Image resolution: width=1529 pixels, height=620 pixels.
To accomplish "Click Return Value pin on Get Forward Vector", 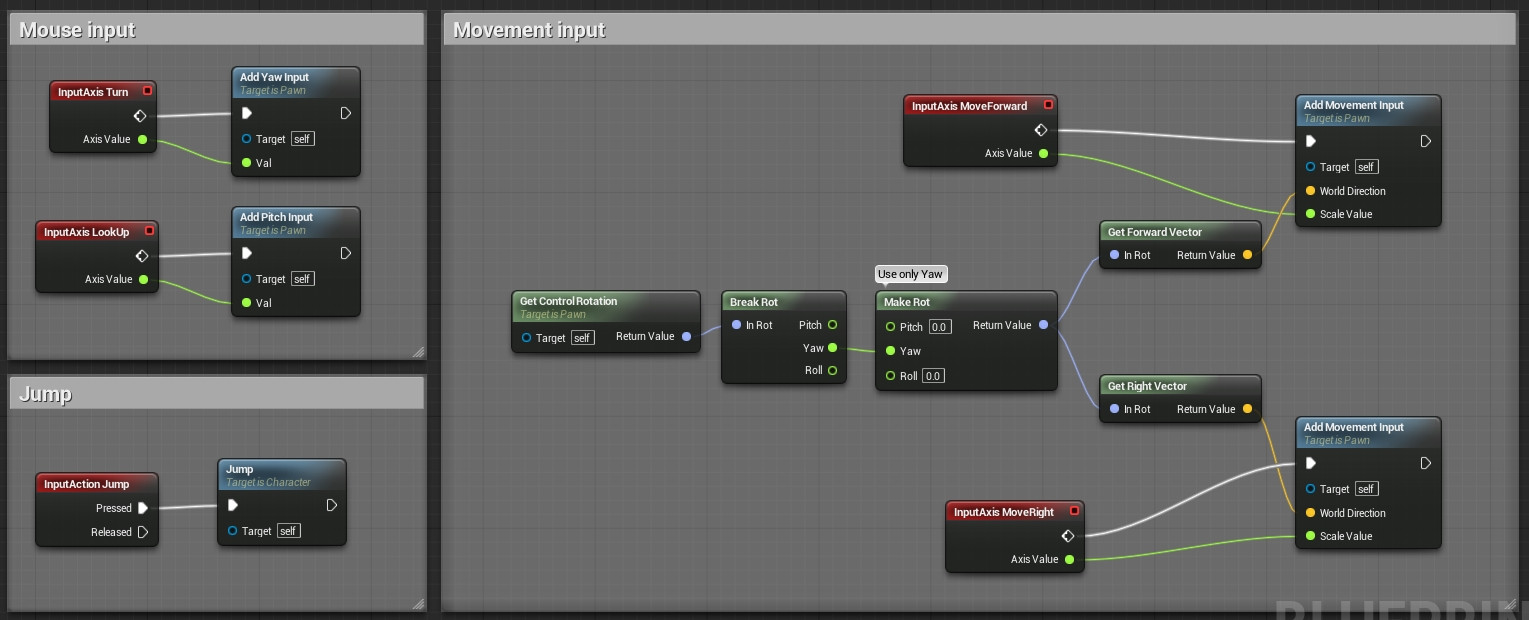I will [1246, 255].
